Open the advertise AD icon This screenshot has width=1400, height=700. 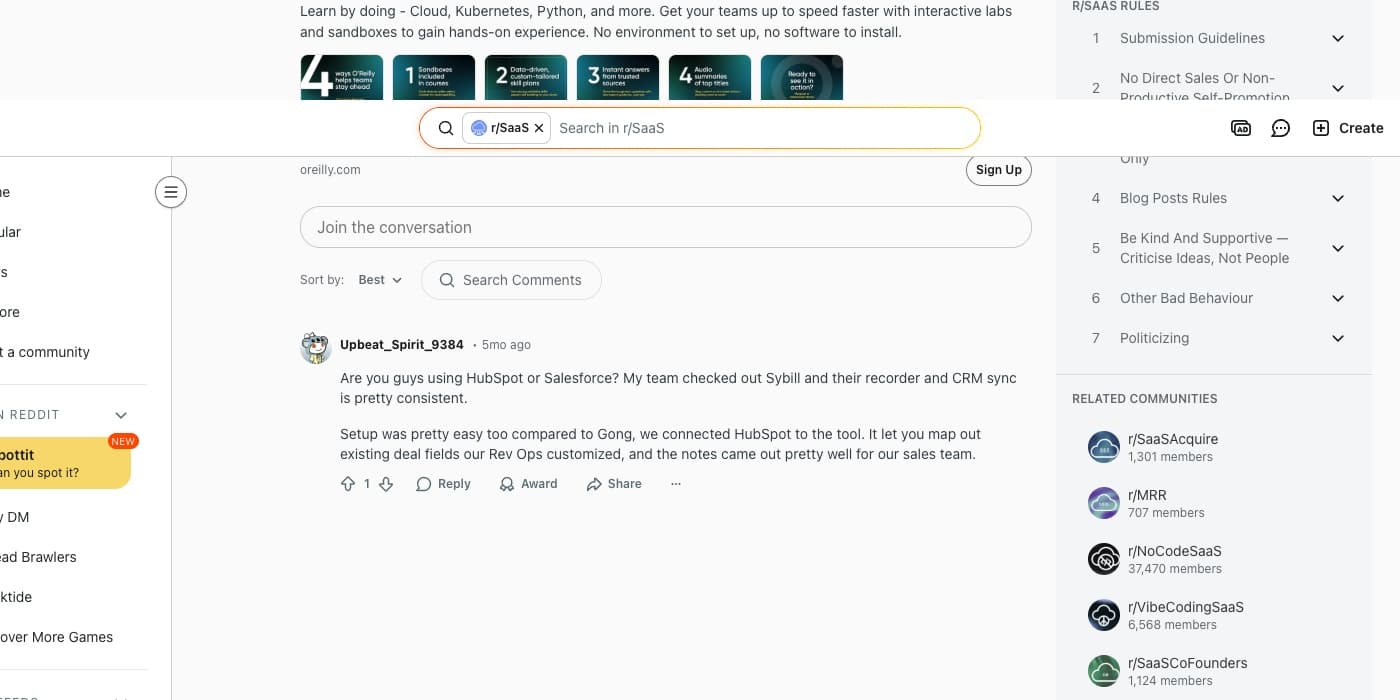(x=1241, y=128)
